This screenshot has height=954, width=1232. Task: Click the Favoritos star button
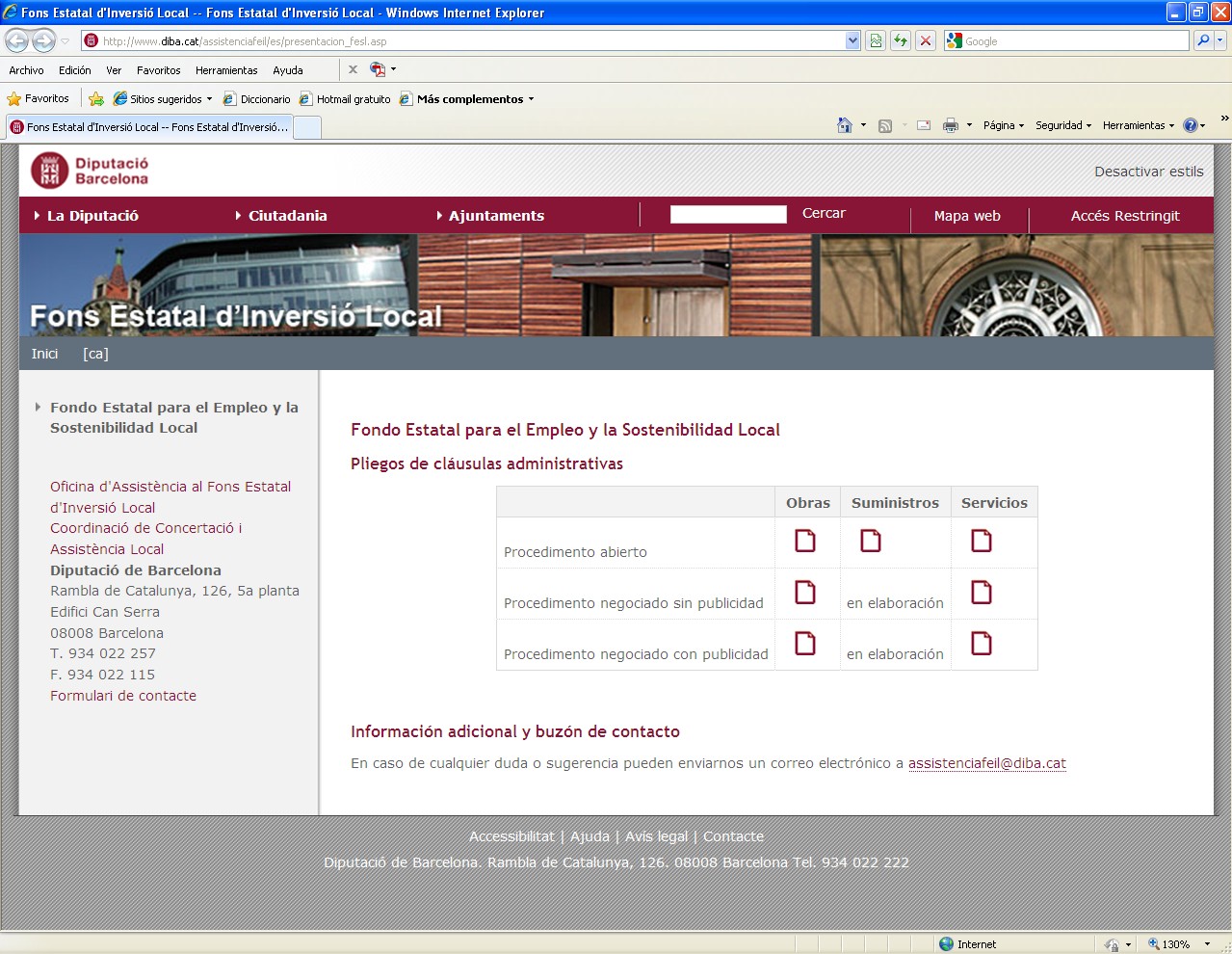[x=38, y=98]
